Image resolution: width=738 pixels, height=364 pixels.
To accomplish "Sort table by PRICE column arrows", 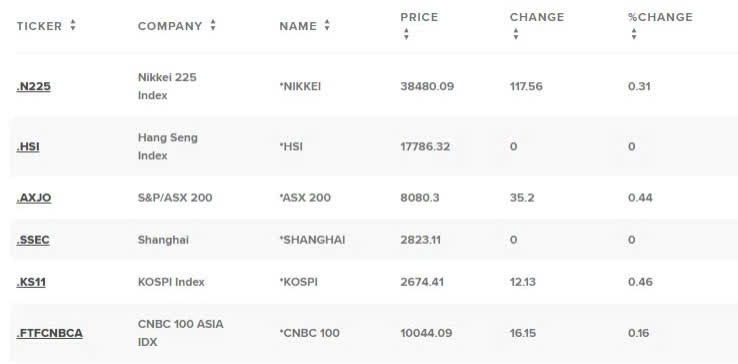I will coord(406,34).
